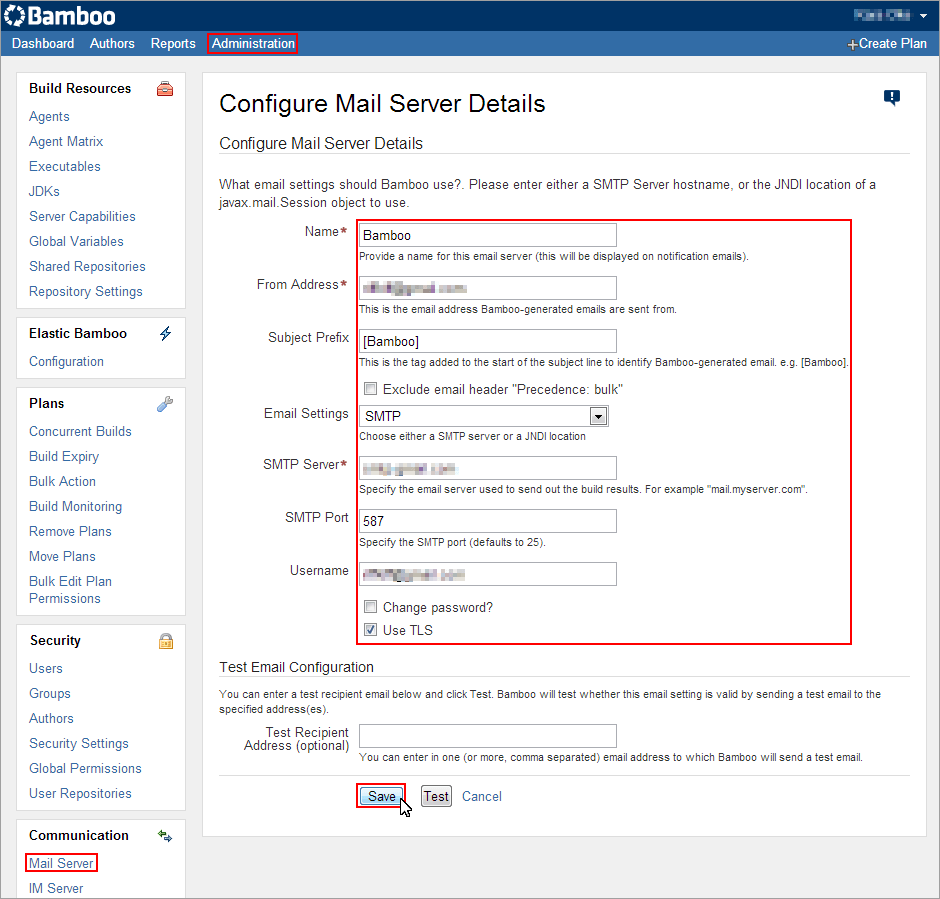This screenshot has width=940, height=899.
Task: Open Global Permissions link
Action: click(x=85, y=768)
